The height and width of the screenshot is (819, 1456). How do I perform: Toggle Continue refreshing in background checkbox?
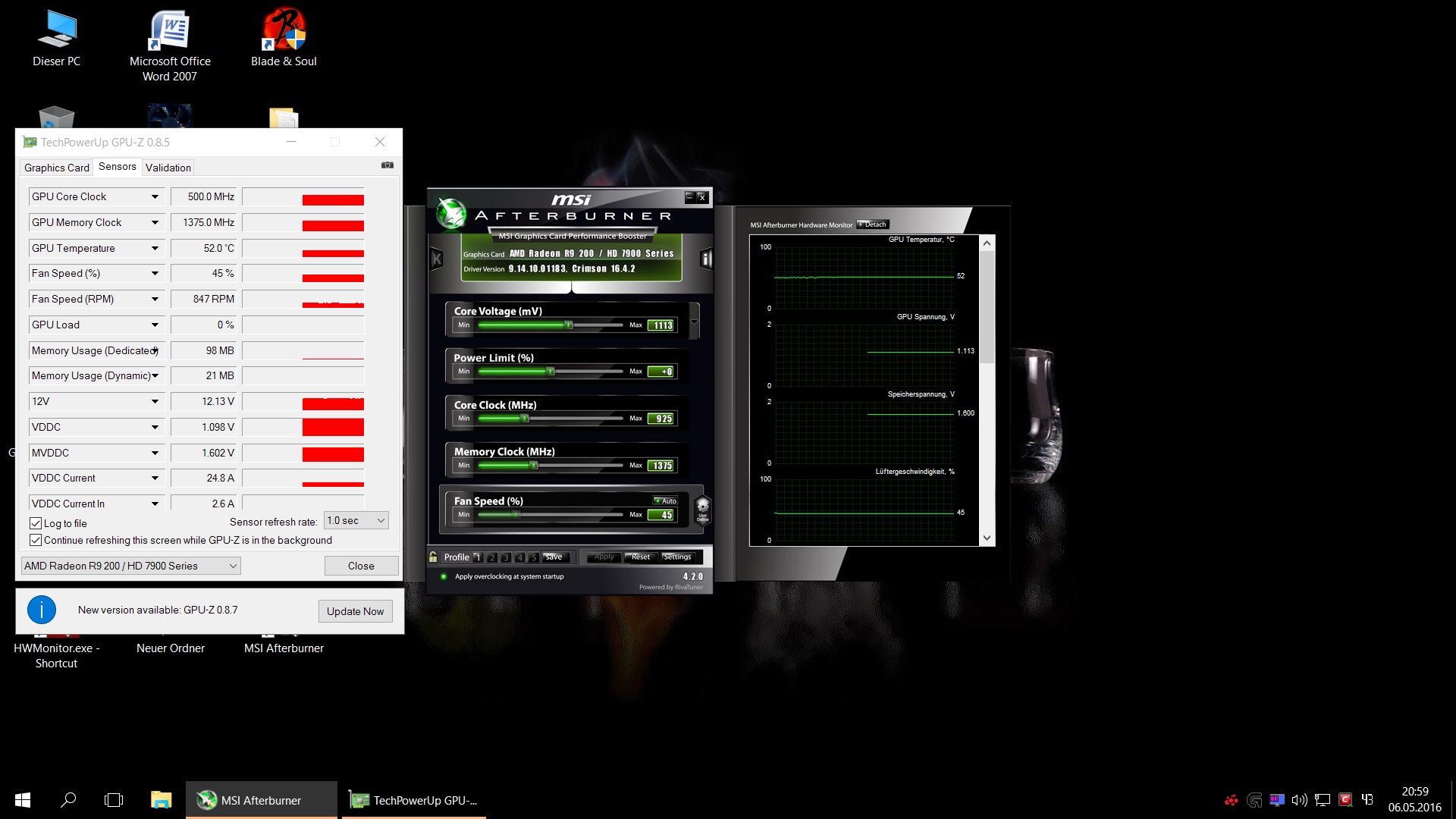pos(36,540)
